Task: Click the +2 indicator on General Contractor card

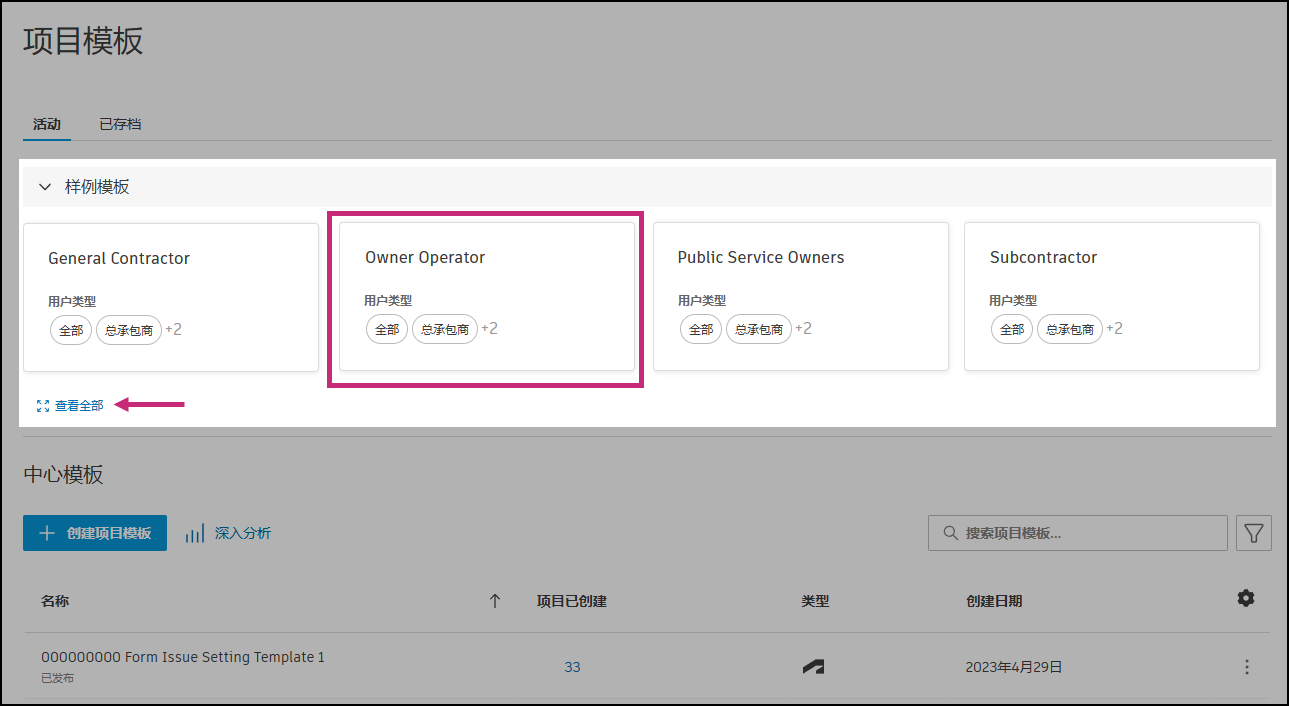Action: click(x=174, y=329)
